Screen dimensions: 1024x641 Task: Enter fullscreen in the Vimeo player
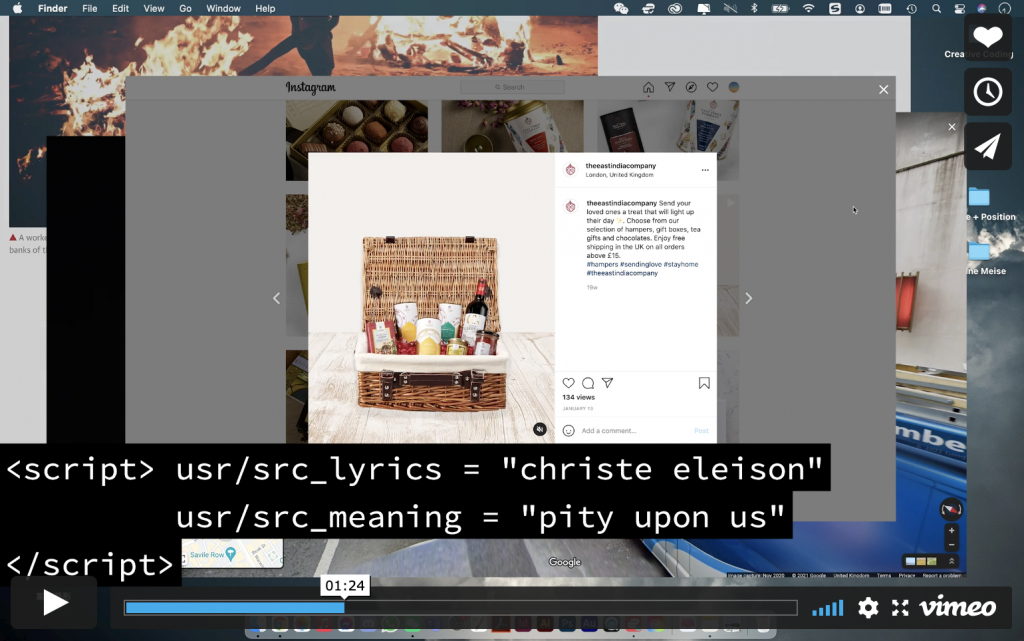(x=900, y=608)
